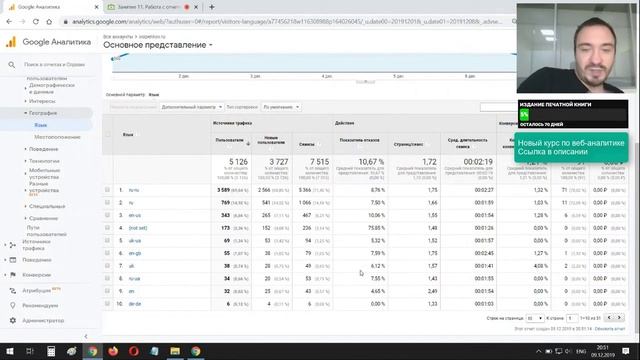
Task: Check the box for row 10 de-de
Action: click(x=107, y=304)
